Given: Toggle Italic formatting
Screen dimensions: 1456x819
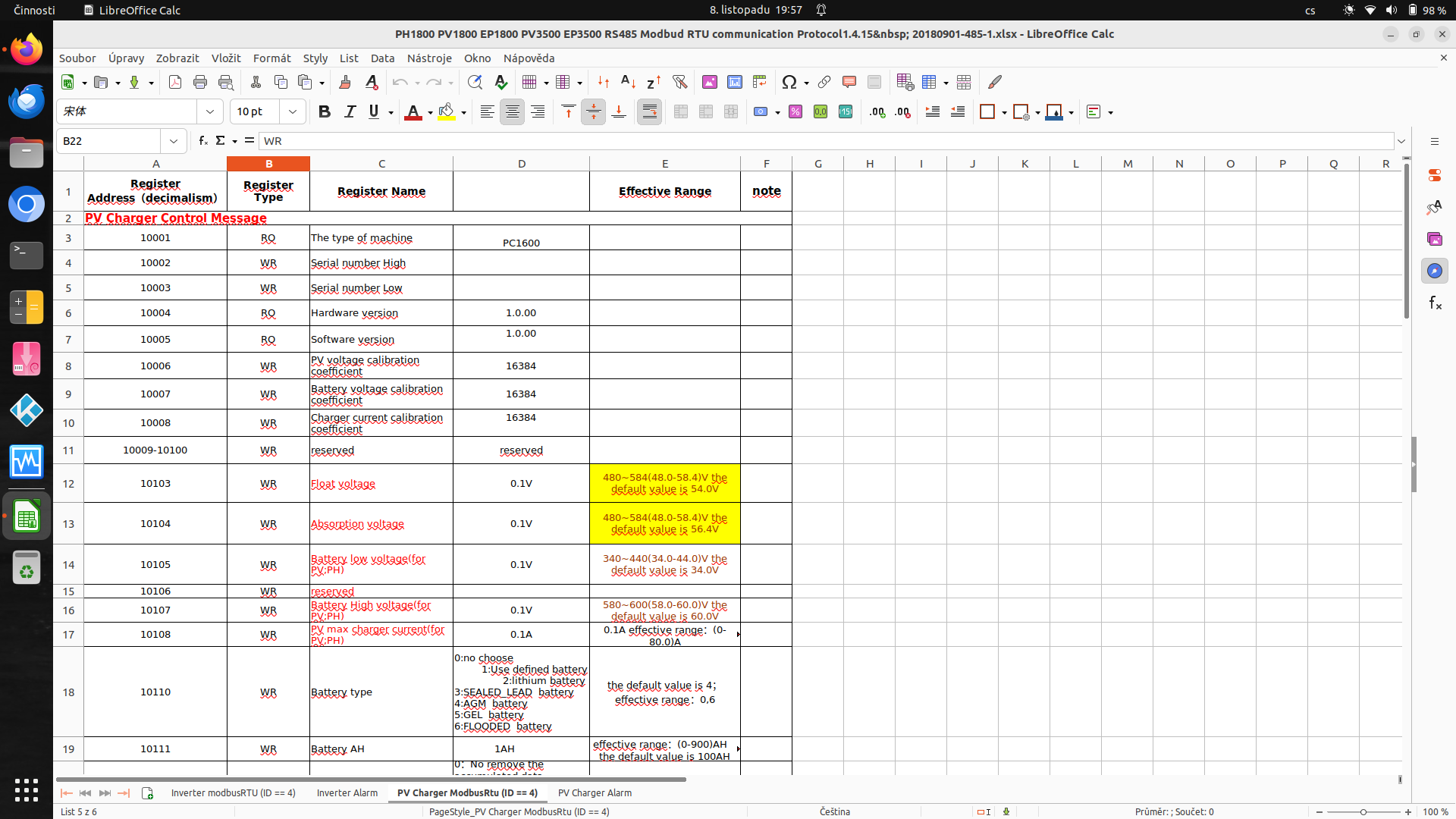Looking at the screenshot, I should point(350,112).
